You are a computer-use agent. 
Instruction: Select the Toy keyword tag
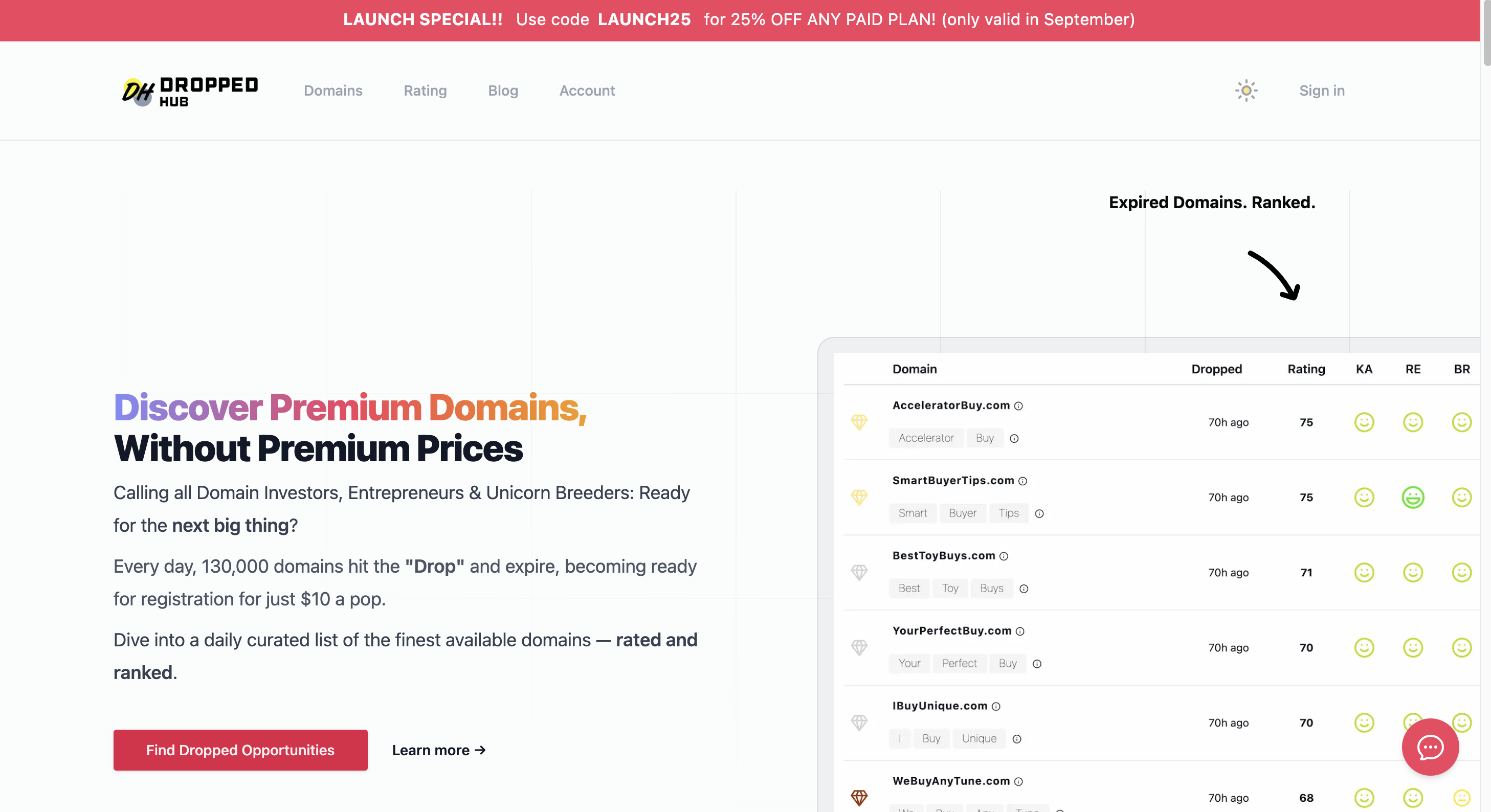950,589
